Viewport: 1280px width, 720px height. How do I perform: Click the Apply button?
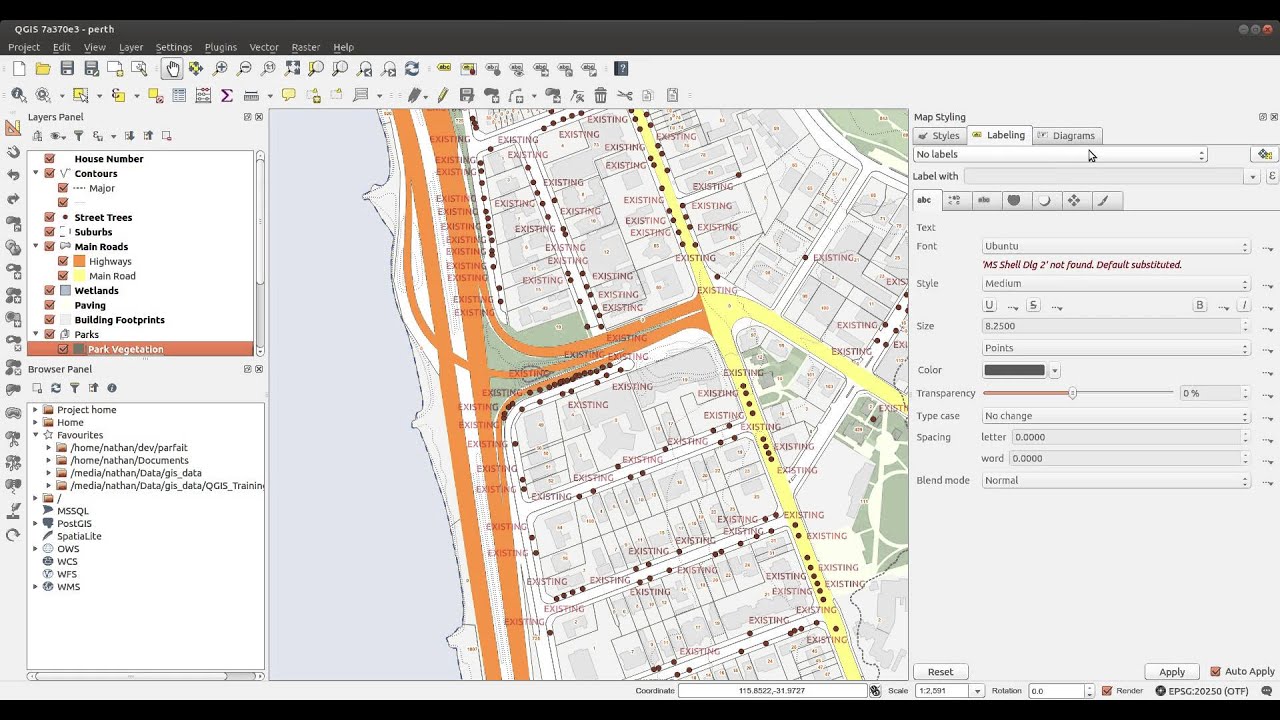click(x=1172, y=672)
